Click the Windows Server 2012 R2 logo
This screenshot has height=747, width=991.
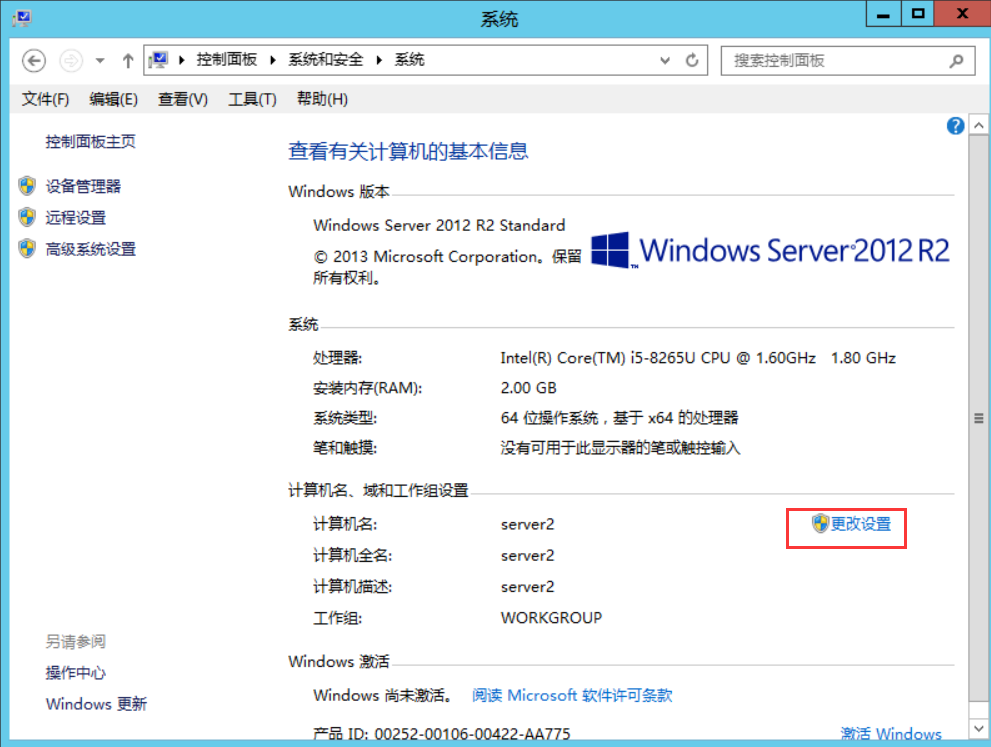coord(770,250)
